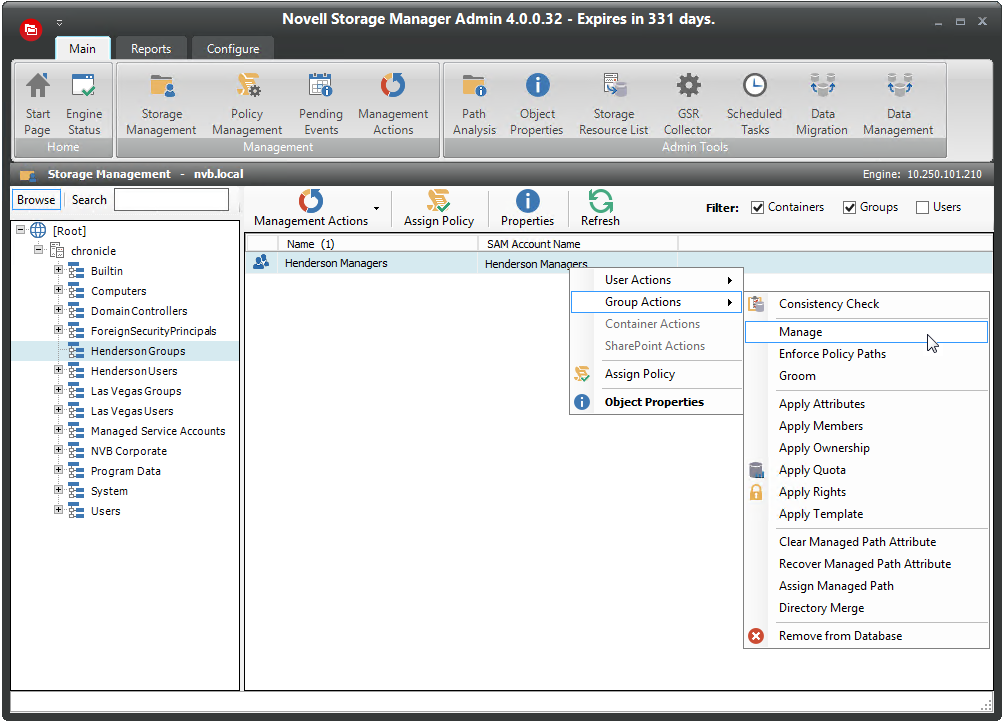The image size is (1005, 723).
Task: Toggle the Groups filter checkbox
Action: 849,208
